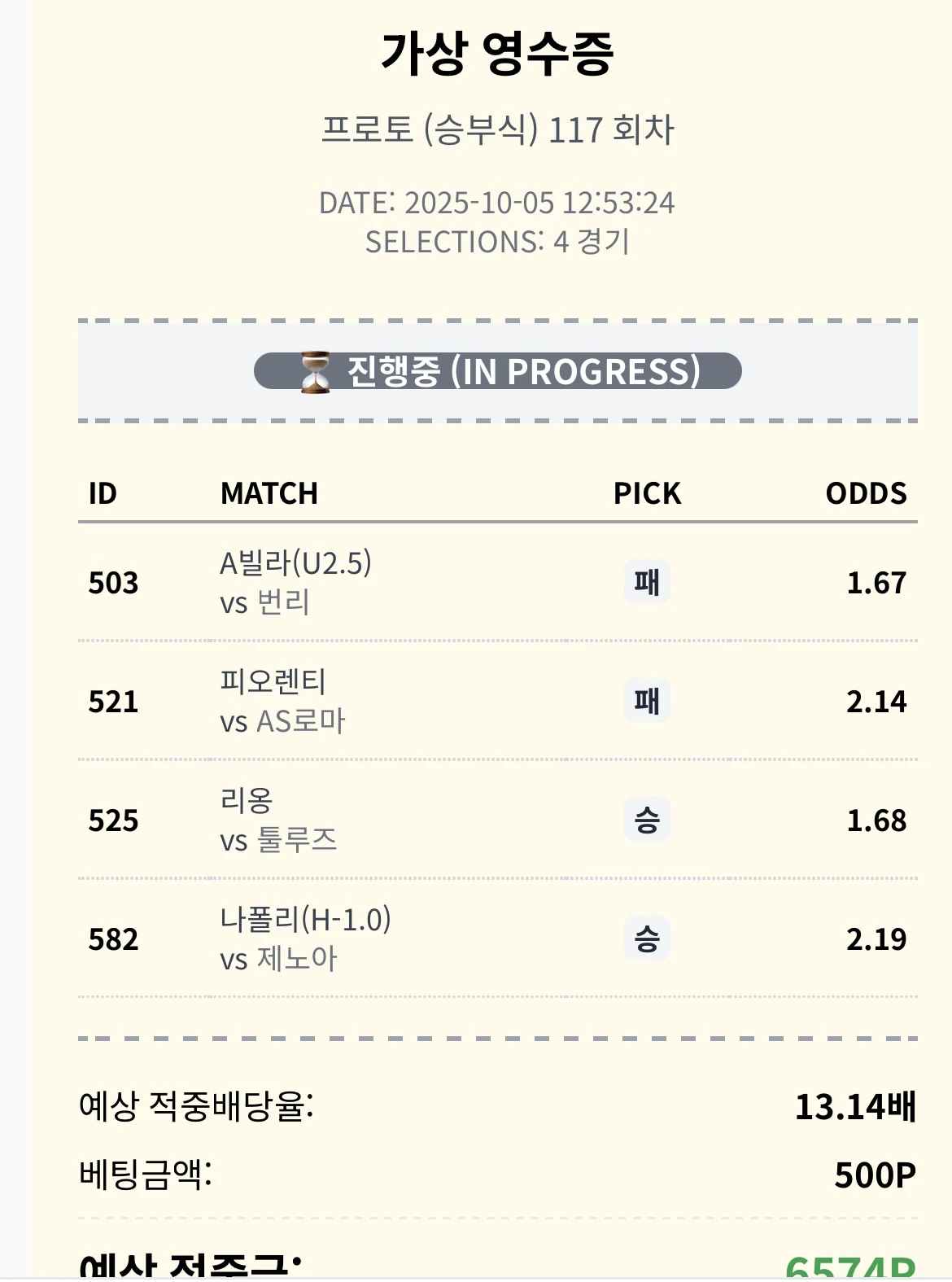
Task: Select the 피오렌티 vs AS로마 match
Action: pyautogui.click(x=282, y=701)
